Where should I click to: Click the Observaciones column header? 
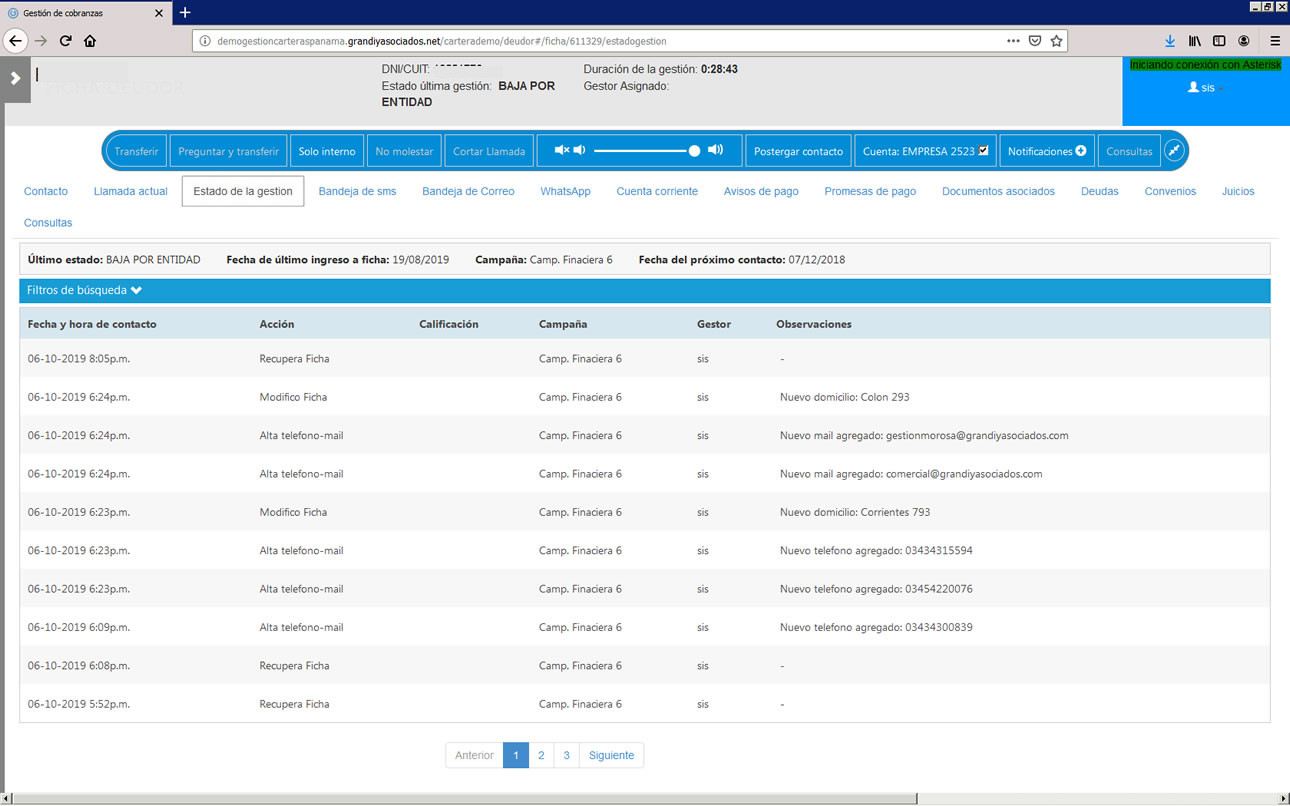[x=814, y=324]
